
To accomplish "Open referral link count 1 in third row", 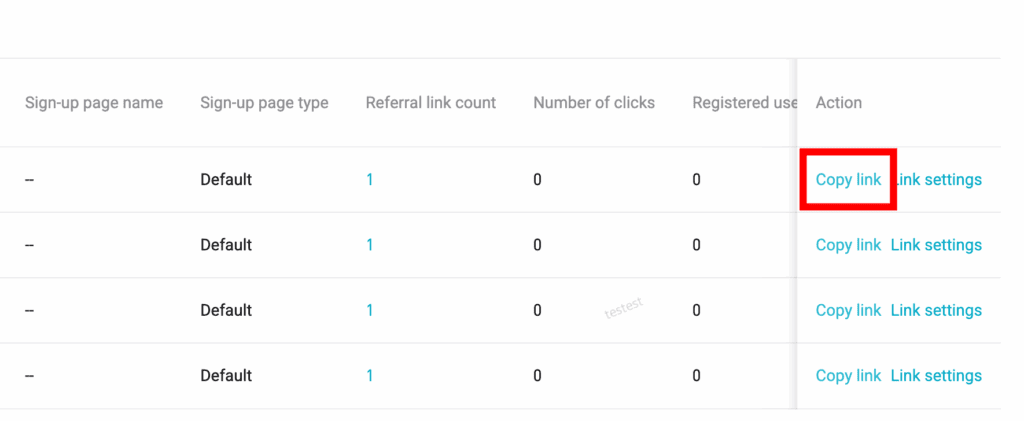I will pyautogui.click(x=370, y=310).
